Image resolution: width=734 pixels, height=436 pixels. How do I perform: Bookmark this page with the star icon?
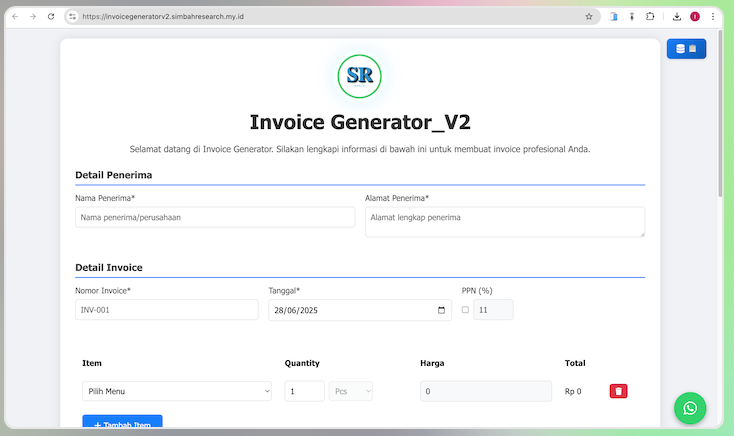589,17
